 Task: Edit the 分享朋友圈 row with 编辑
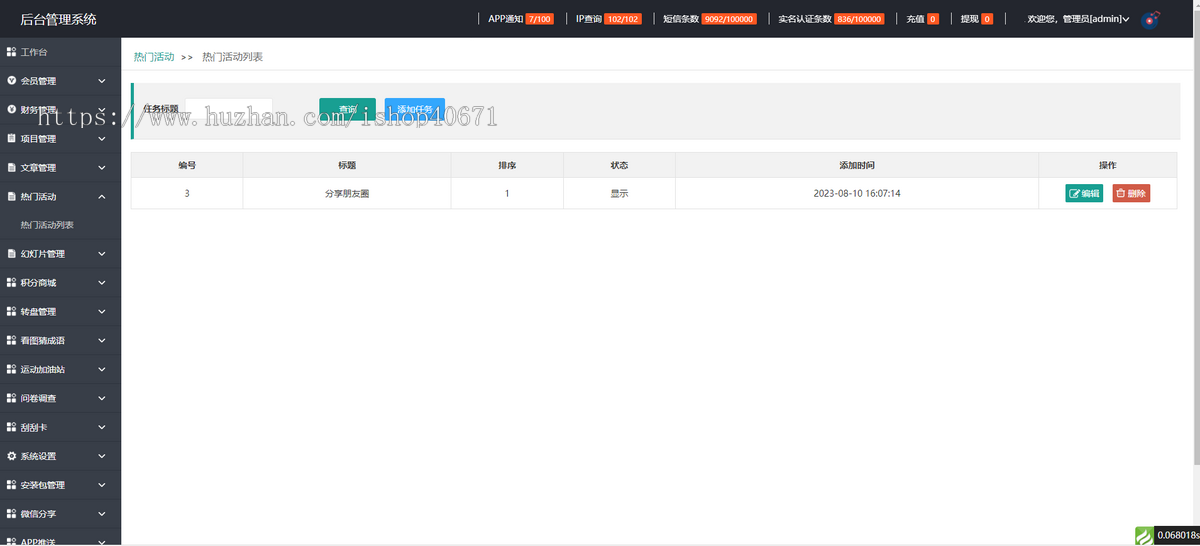1084,194
